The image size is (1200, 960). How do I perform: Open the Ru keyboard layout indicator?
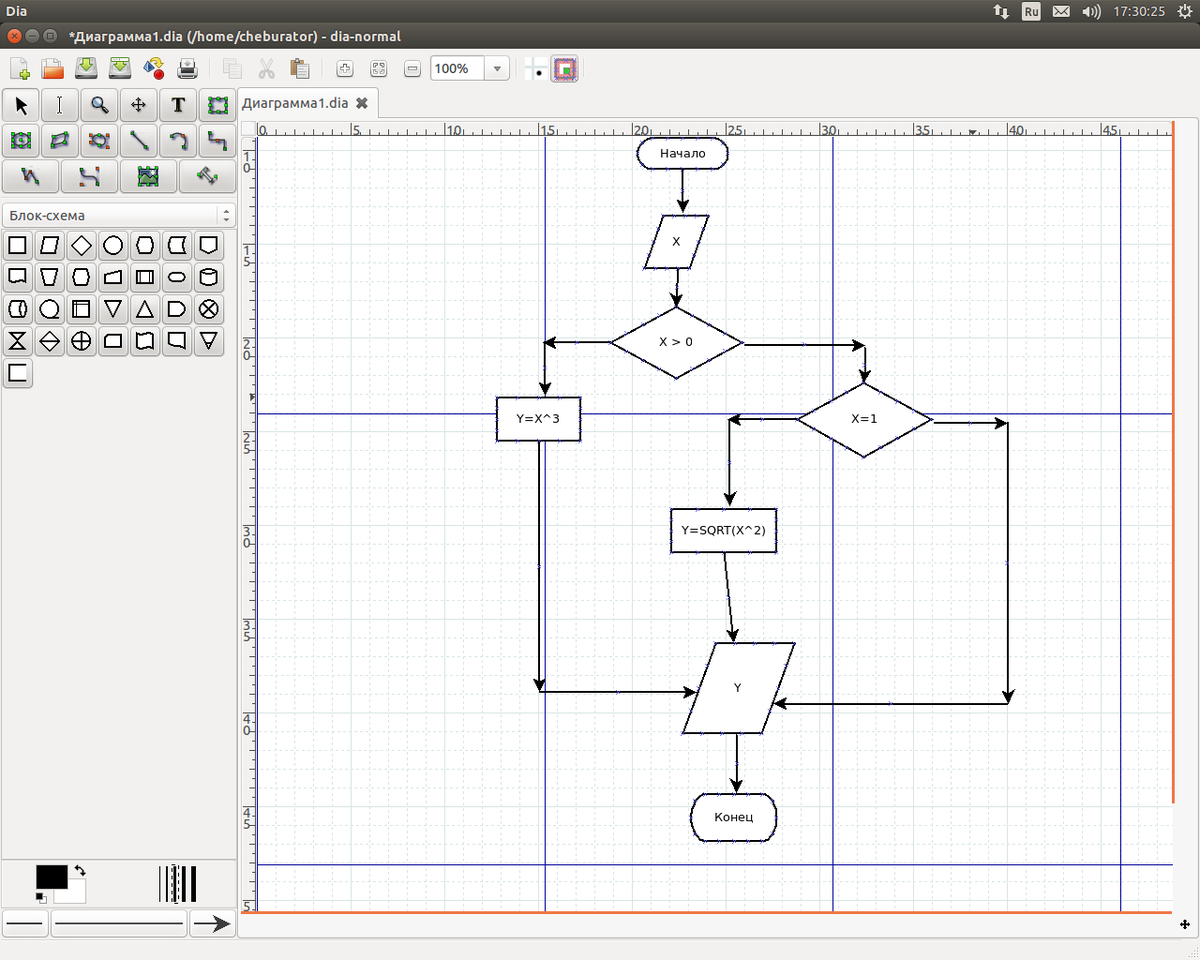[x=1030, y=11]
